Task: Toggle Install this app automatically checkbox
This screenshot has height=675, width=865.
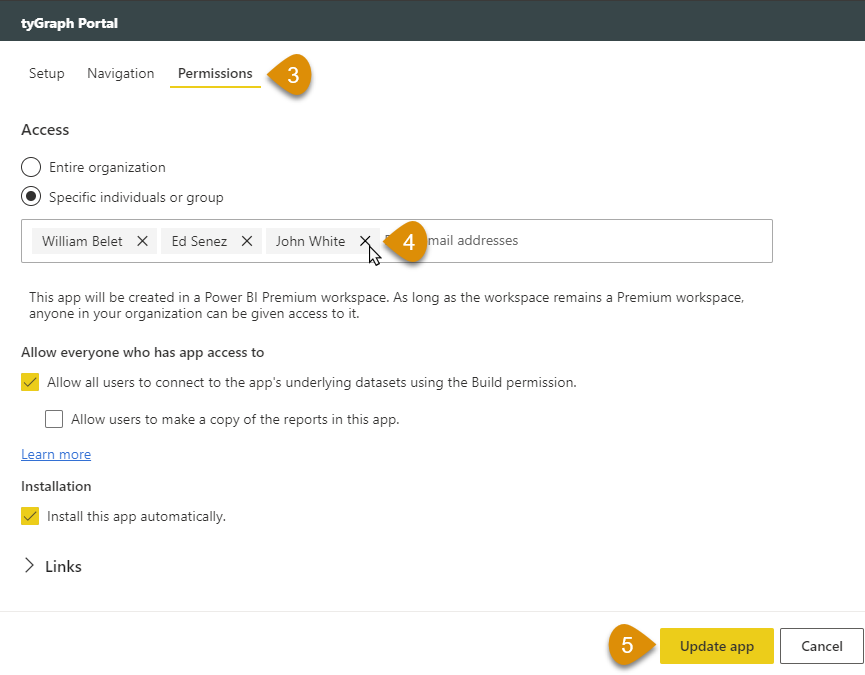Action: (x=30, y=516)
